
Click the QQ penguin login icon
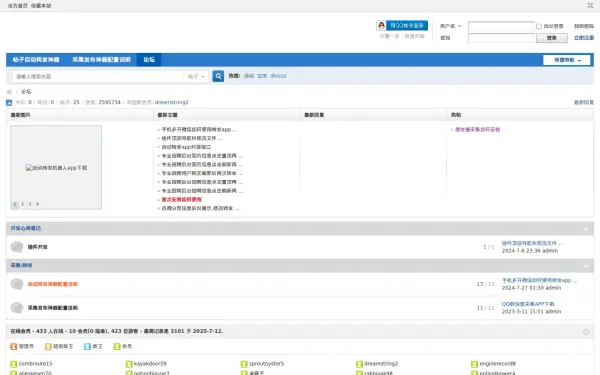[381, 25]
